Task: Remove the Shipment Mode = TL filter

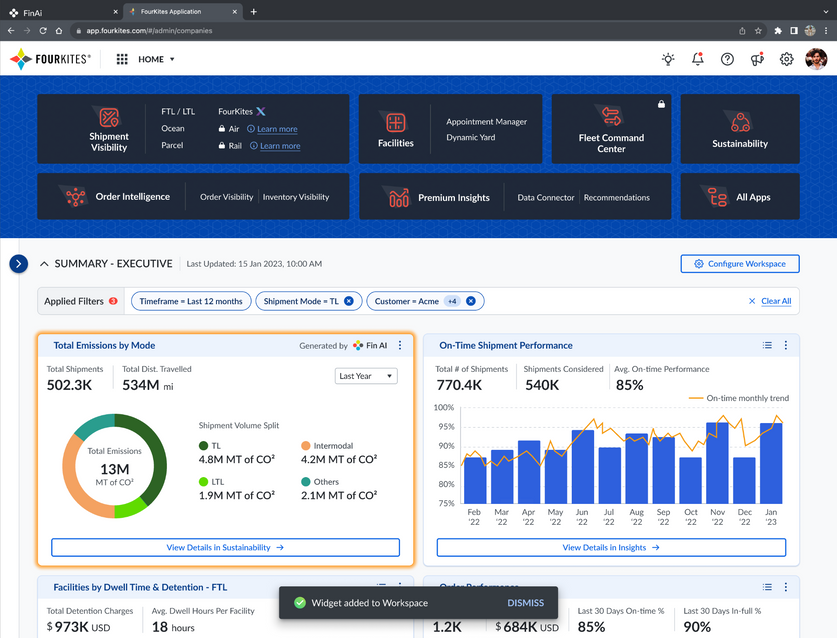Action: pos(349,301)
